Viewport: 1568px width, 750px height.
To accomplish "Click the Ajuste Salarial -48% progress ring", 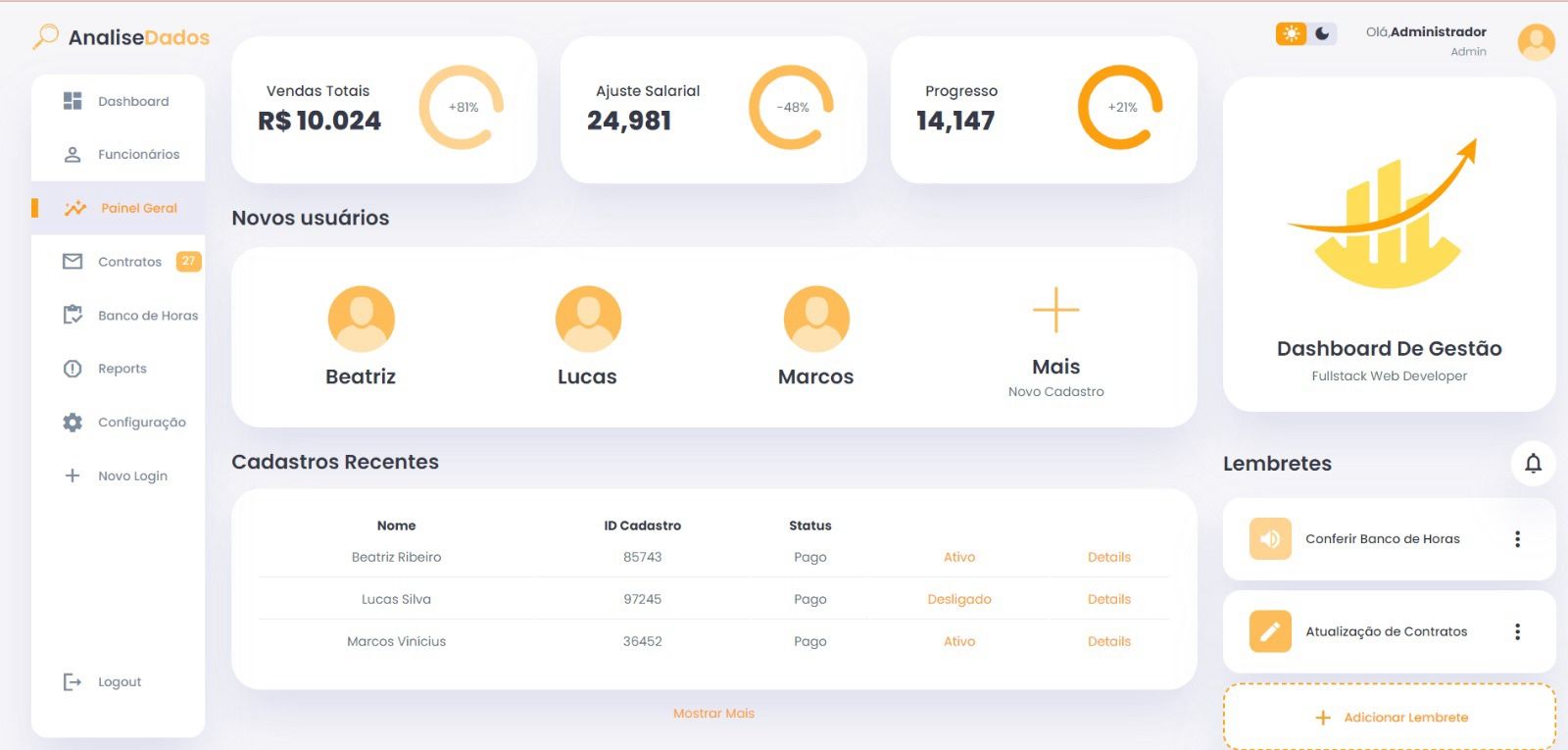I will point(791,107).
